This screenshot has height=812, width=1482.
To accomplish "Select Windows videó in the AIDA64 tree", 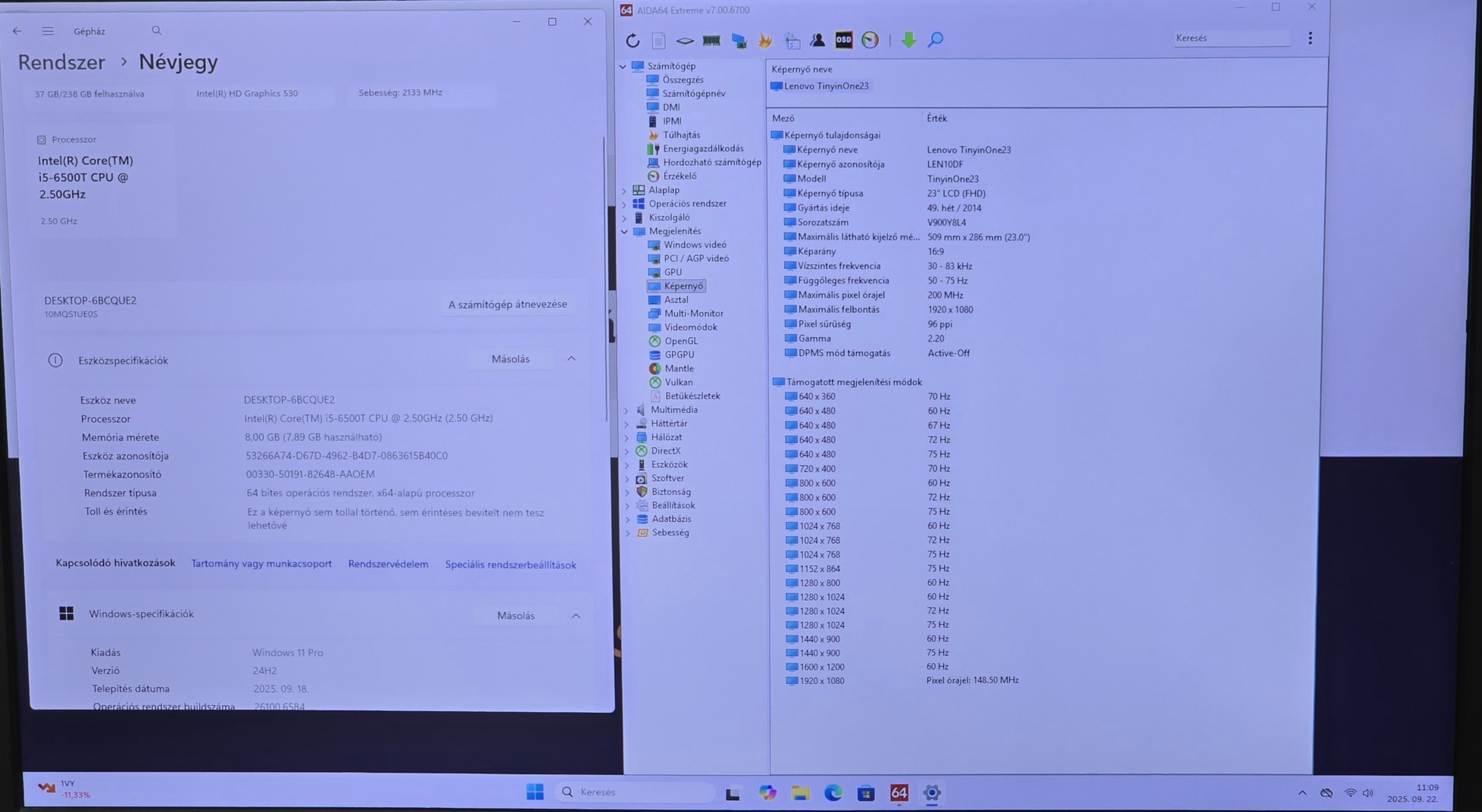I will pyautogui.click(x=695, y=245).
